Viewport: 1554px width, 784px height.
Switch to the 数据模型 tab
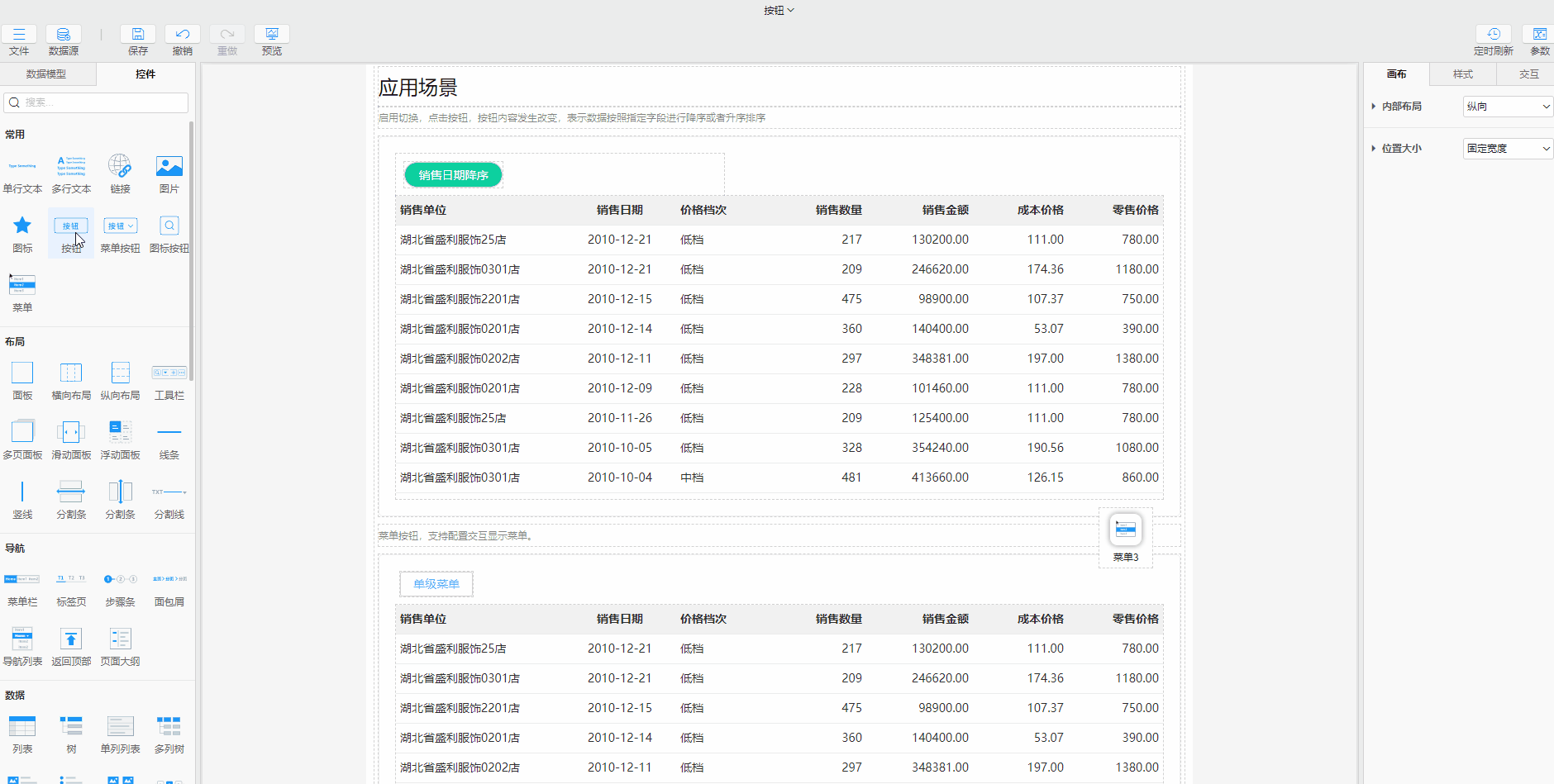[x=46, y=74]
